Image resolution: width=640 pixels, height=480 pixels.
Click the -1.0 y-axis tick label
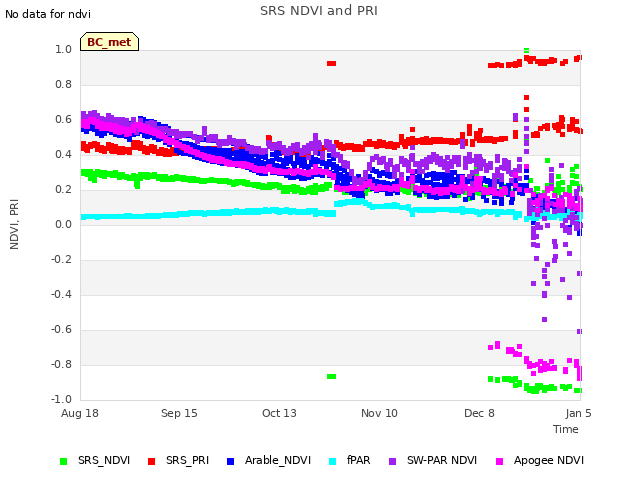pos(61,399)
